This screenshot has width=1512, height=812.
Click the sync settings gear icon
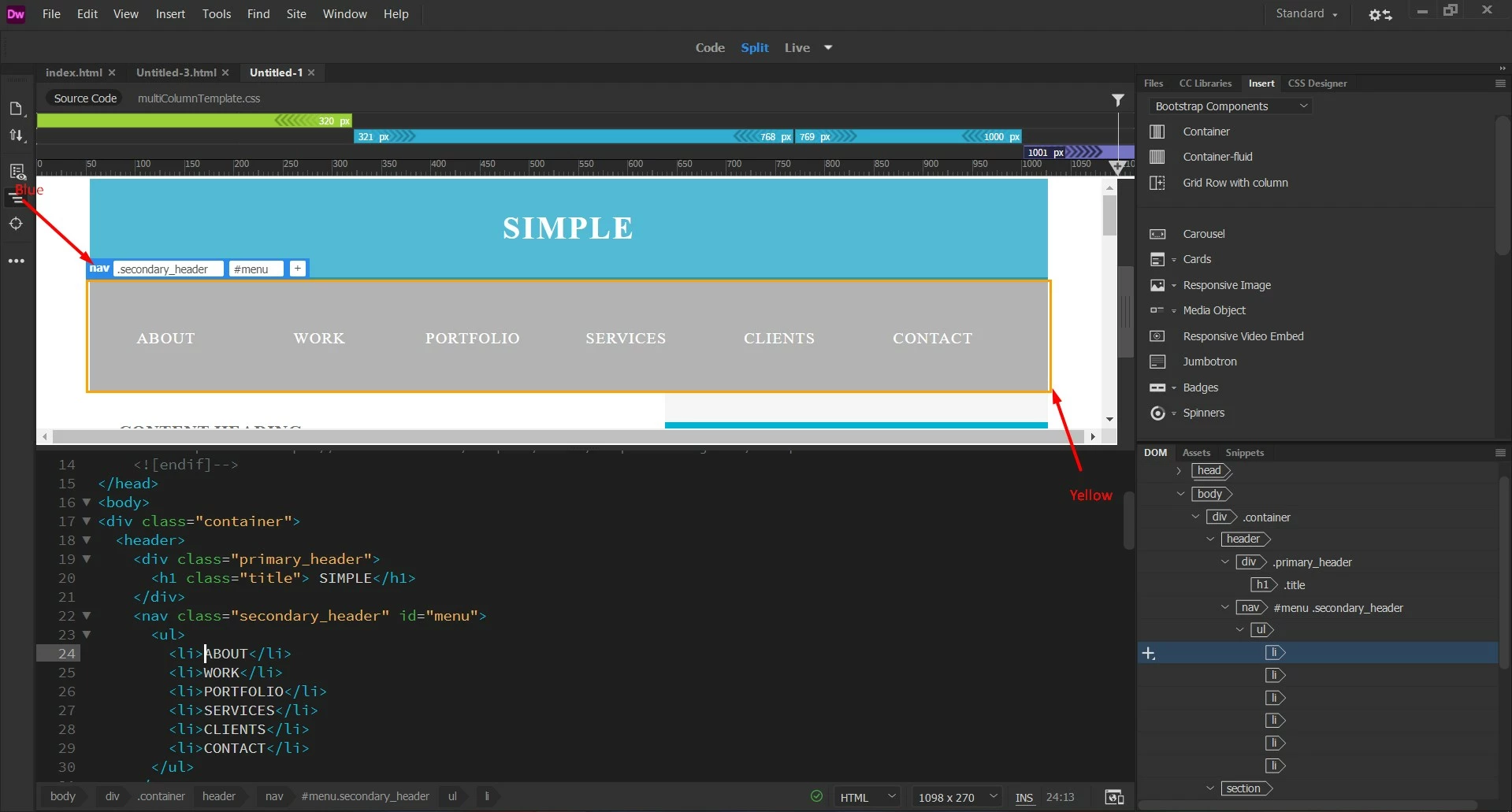pyautogui.click(x=1380, y=14)
